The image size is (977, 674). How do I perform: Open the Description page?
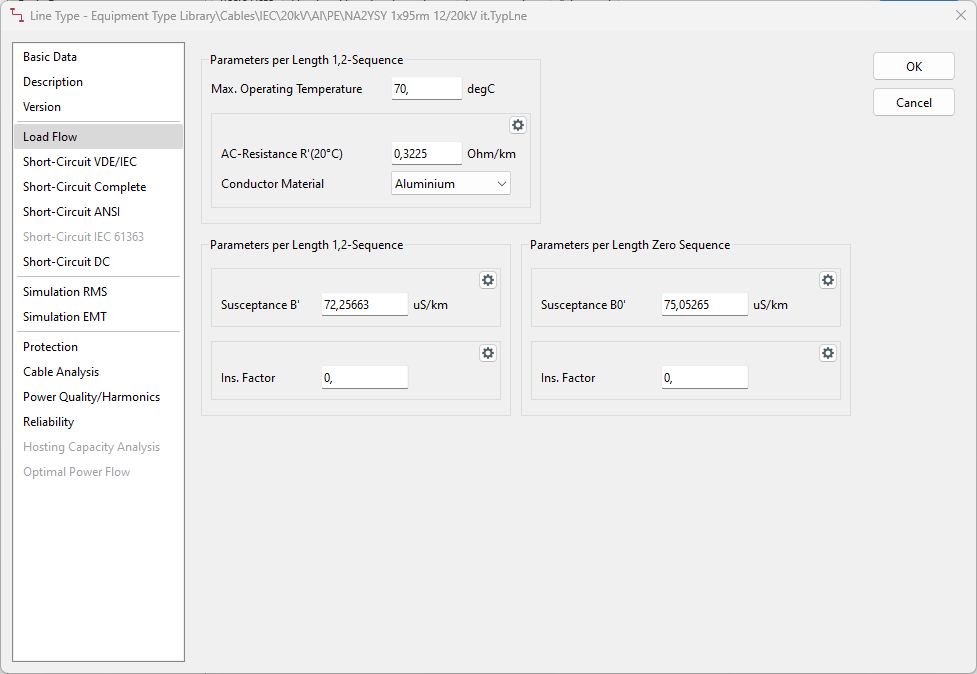click(x=53, y=82)
